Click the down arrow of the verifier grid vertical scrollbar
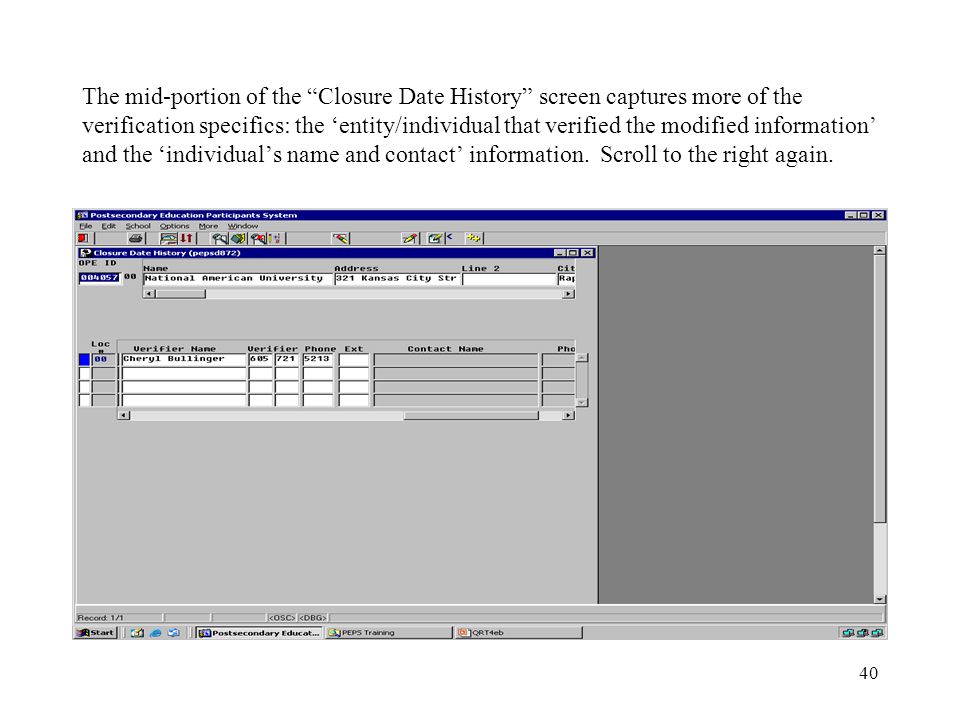Screen dimensions: 960x720 pyautogui.click(x=582, y=402)
